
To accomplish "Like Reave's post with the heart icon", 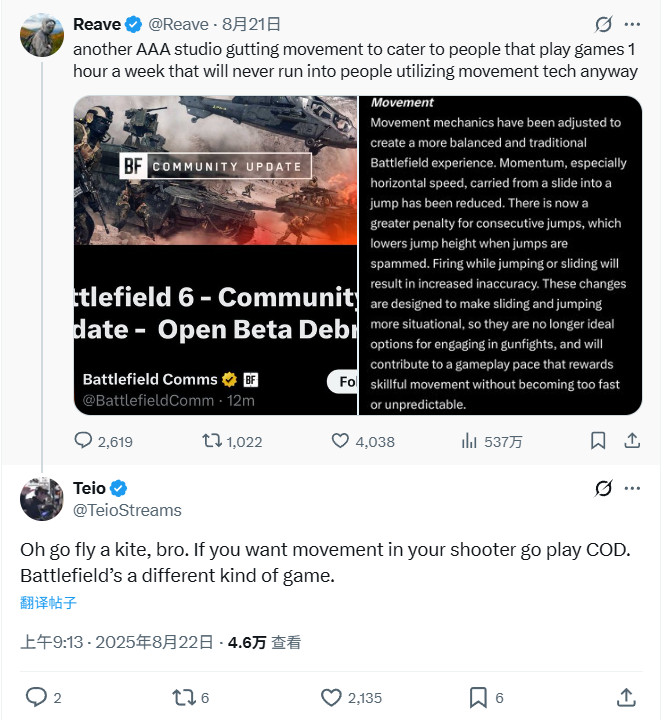I will [340, 441].
